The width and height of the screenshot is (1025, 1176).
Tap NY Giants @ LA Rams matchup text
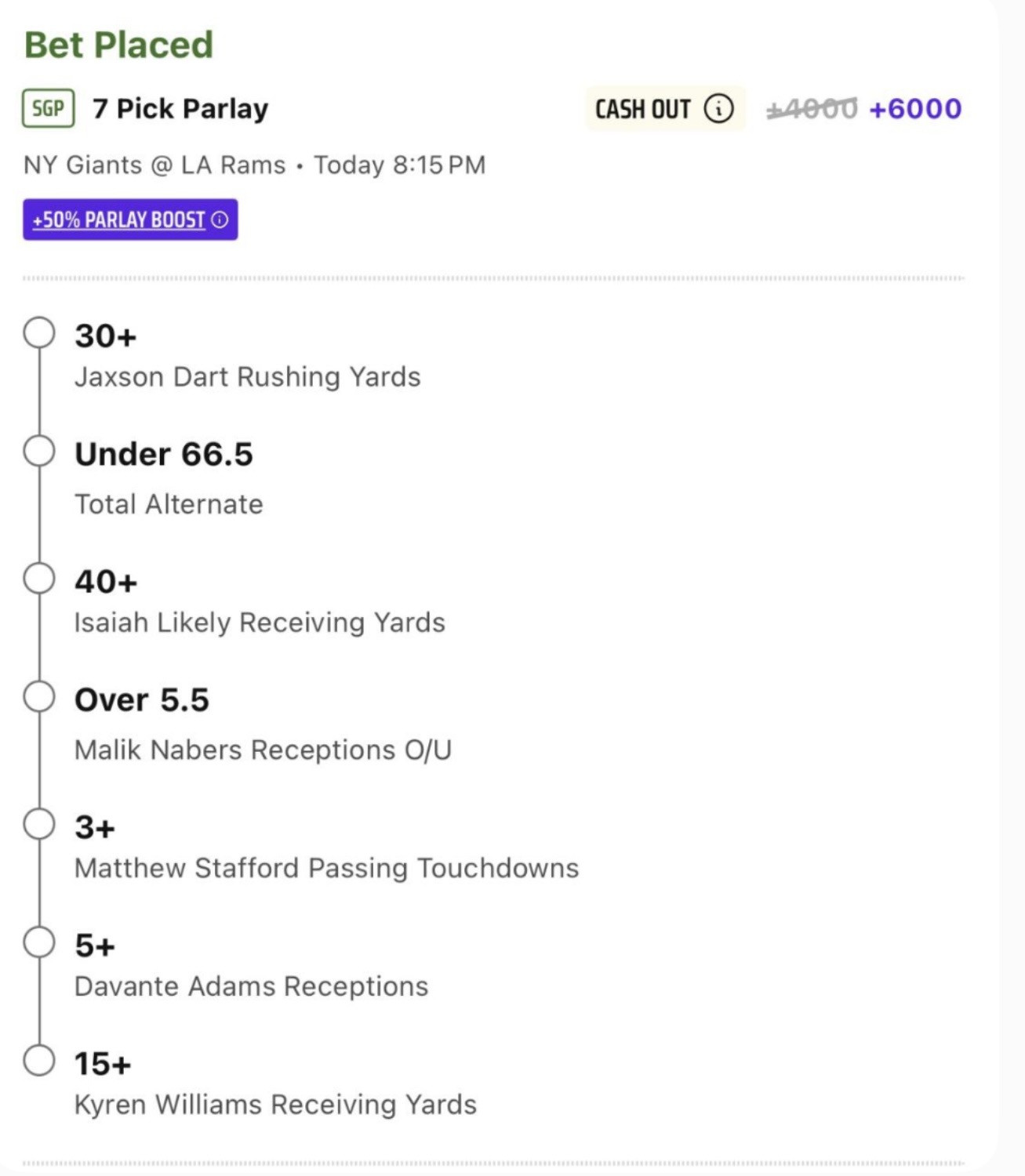(x=154, y=165)
